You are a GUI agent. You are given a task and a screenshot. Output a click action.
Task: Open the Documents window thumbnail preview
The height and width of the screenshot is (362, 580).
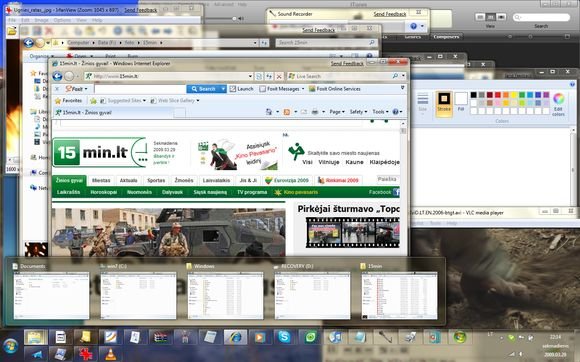coord(51,295)
